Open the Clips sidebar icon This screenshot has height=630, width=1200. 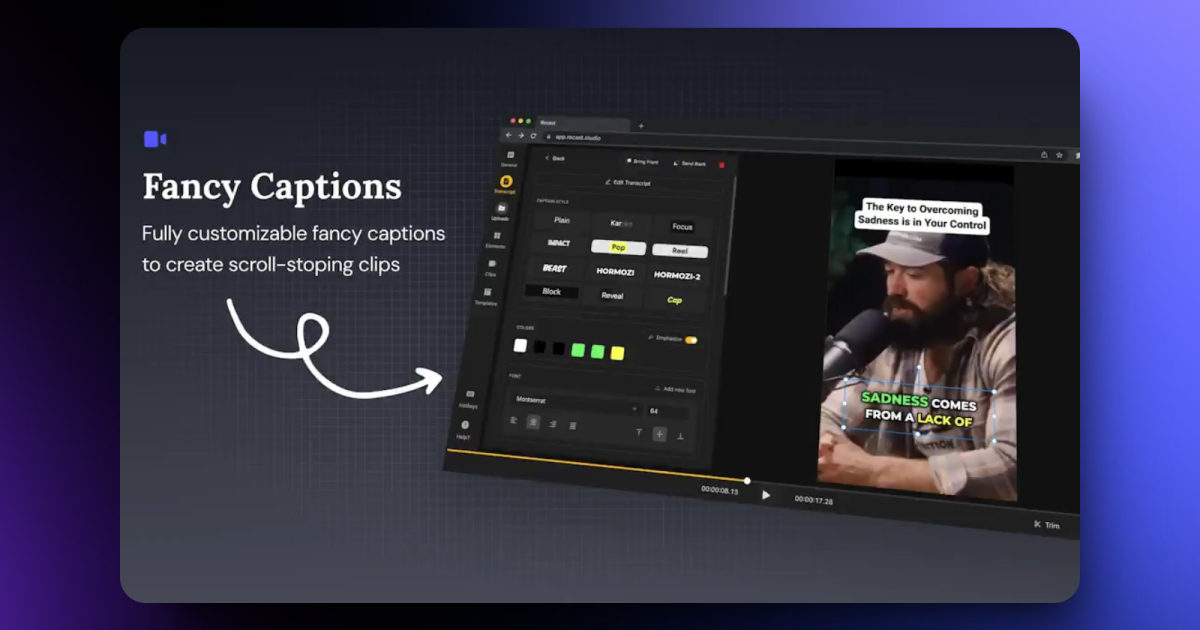tap(492, 267)
